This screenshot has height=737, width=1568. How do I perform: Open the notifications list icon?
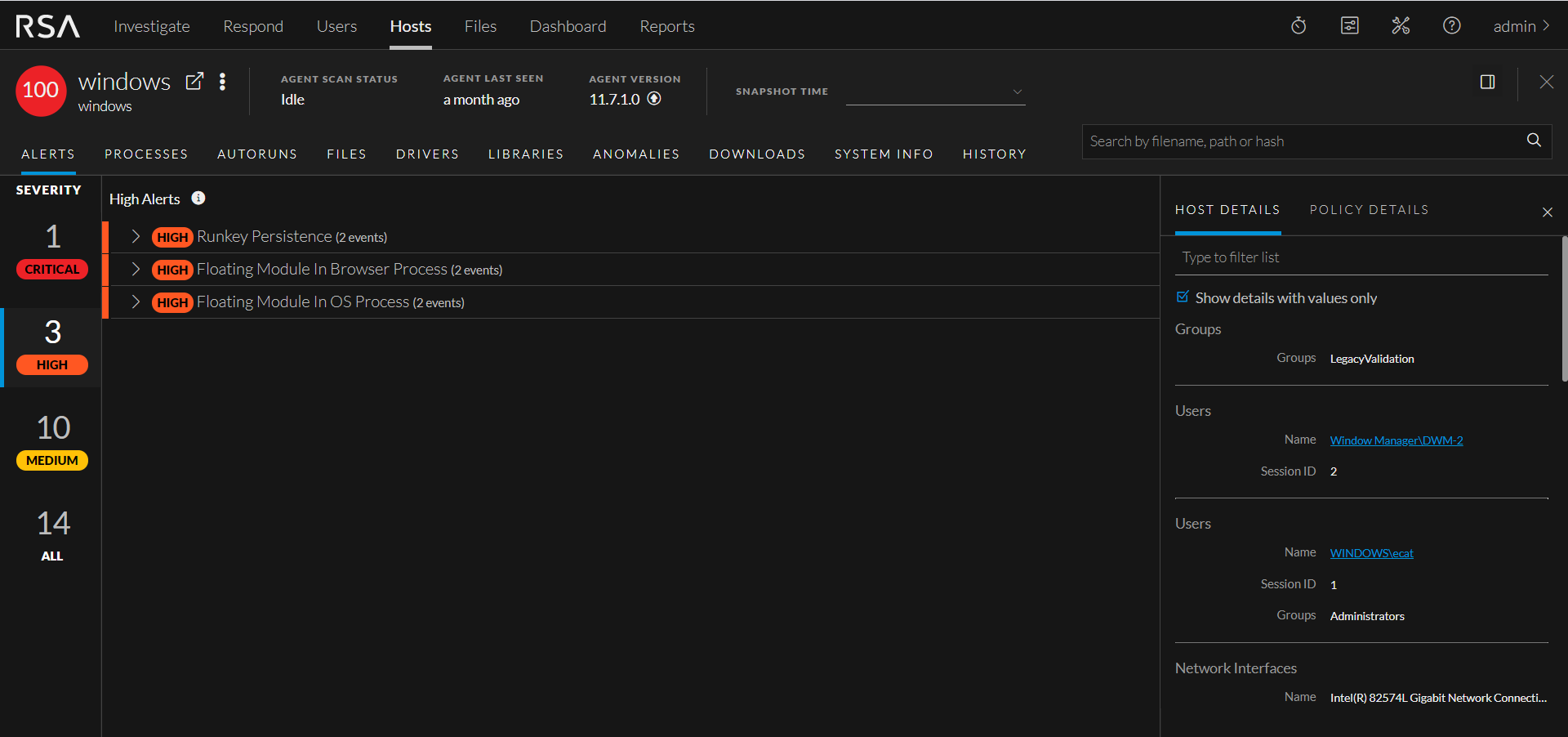click(1350, 26)
